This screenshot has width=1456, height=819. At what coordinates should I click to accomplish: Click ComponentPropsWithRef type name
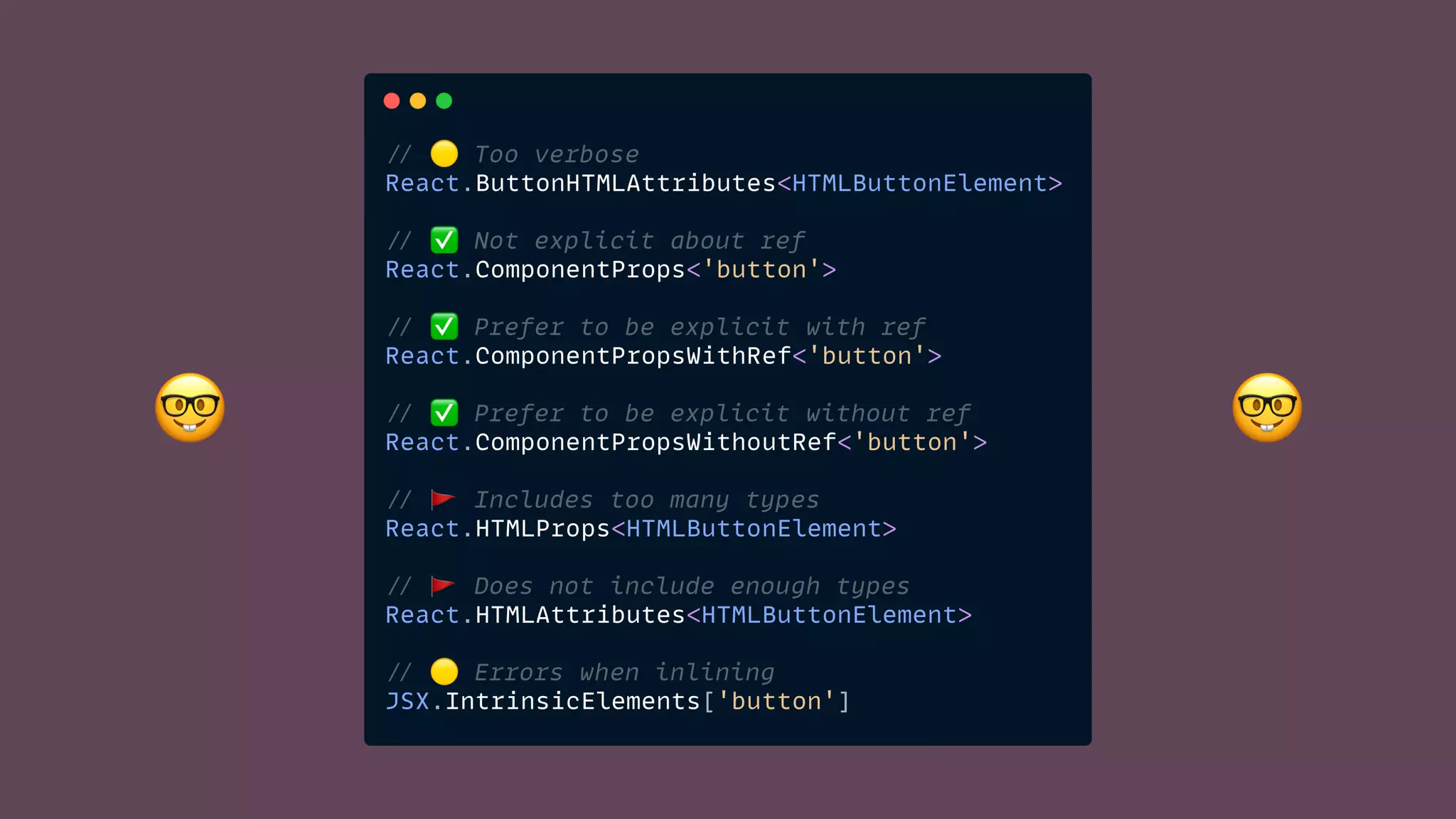633,356
